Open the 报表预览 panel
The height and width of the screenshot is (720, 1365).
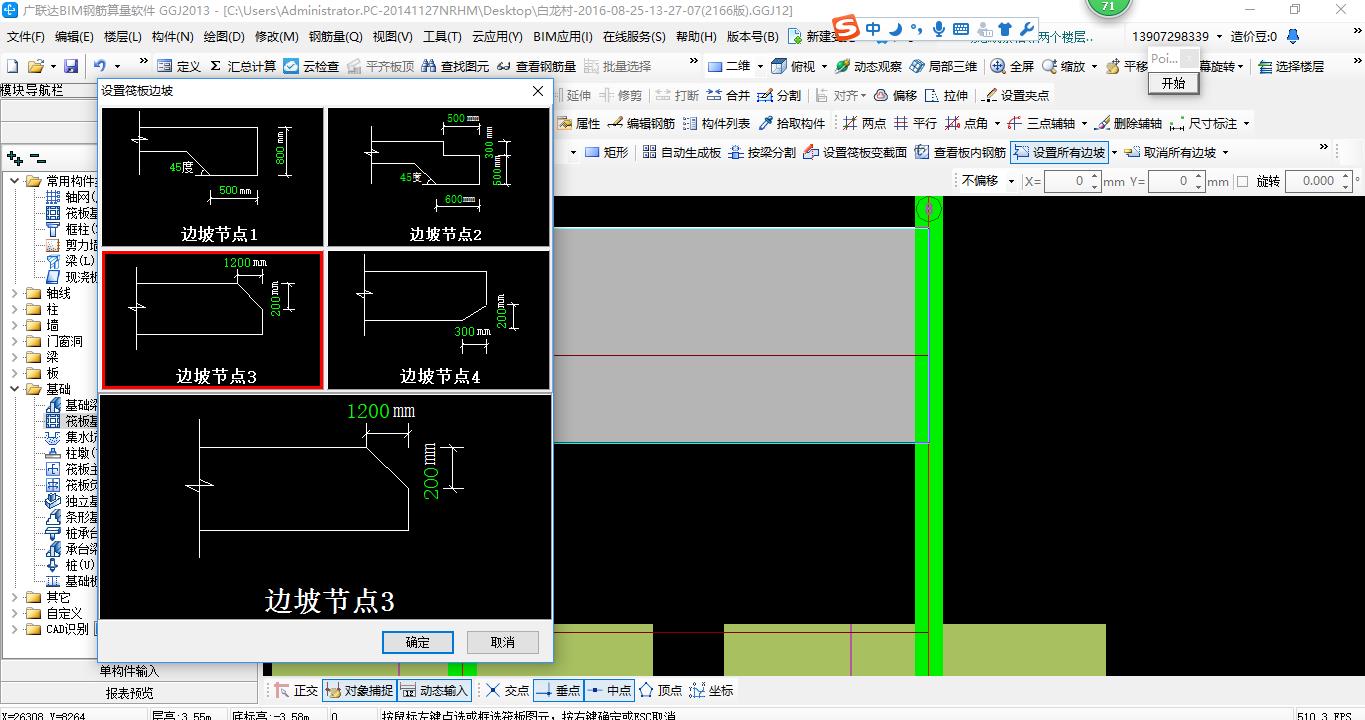click(x=130, y=692)
